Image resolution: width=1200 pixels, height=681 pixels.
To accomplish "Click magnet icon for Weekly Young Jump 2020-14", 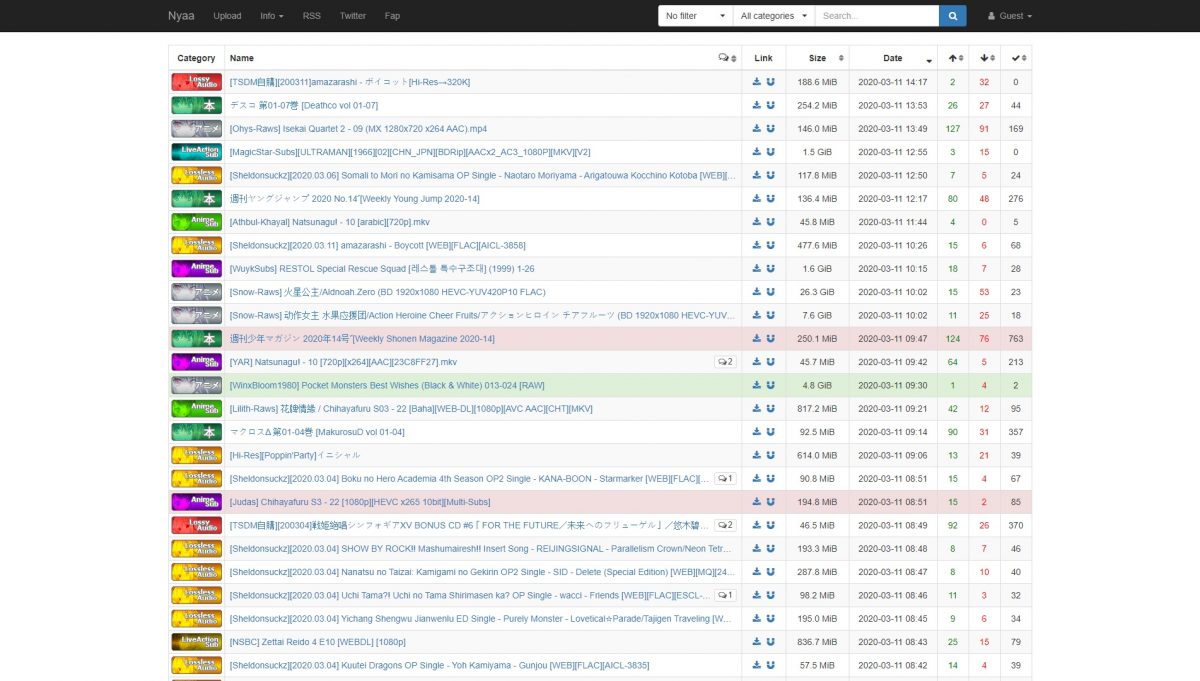I will pos(771,199).
